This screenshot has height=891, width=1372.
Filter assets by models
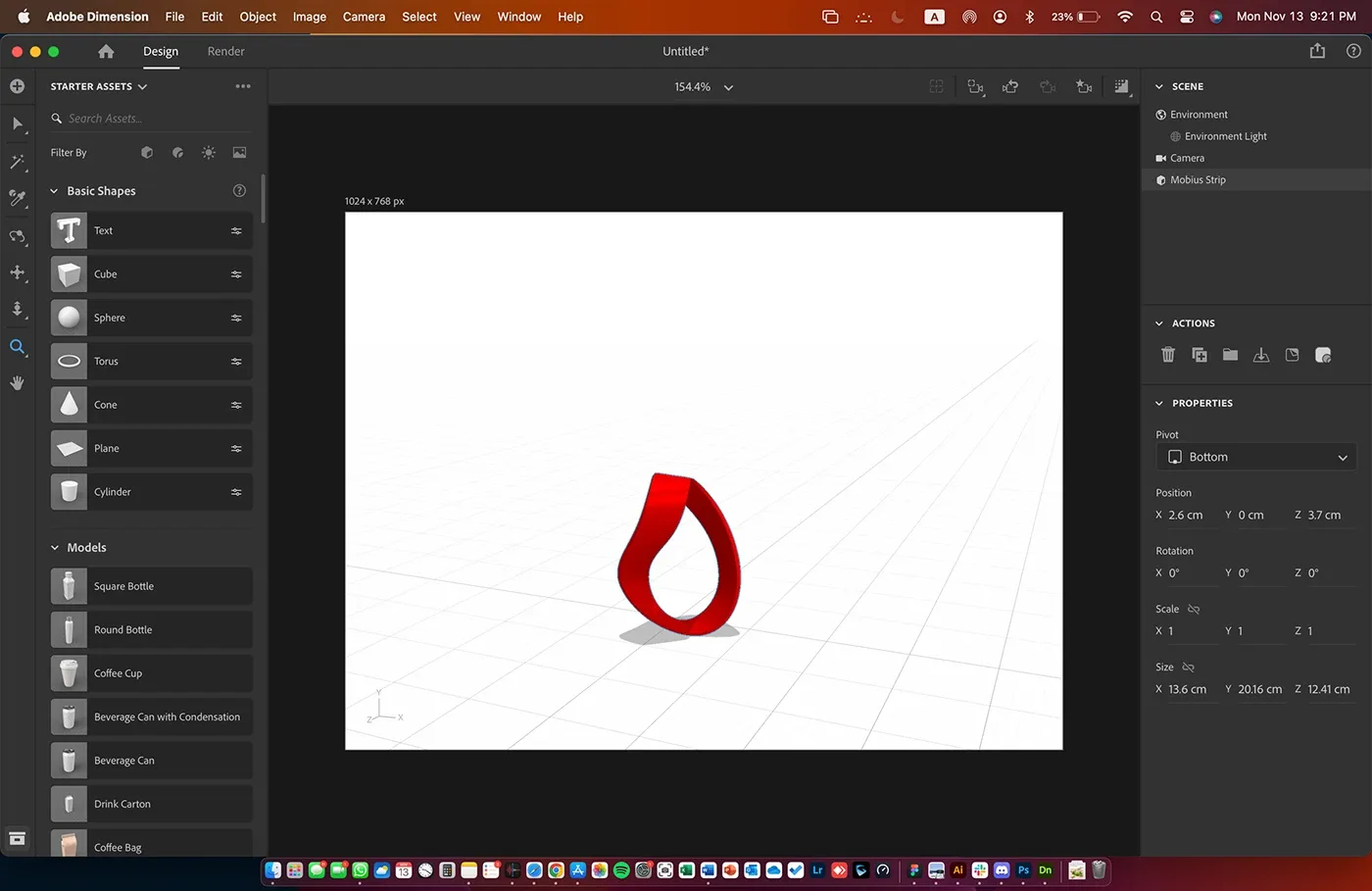147,153
